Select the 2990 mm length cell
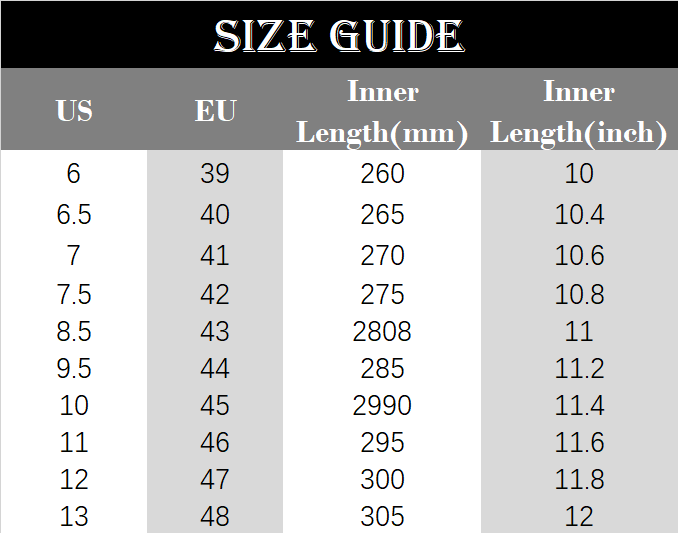Screen dimensions: 678x533 [382, 405]
